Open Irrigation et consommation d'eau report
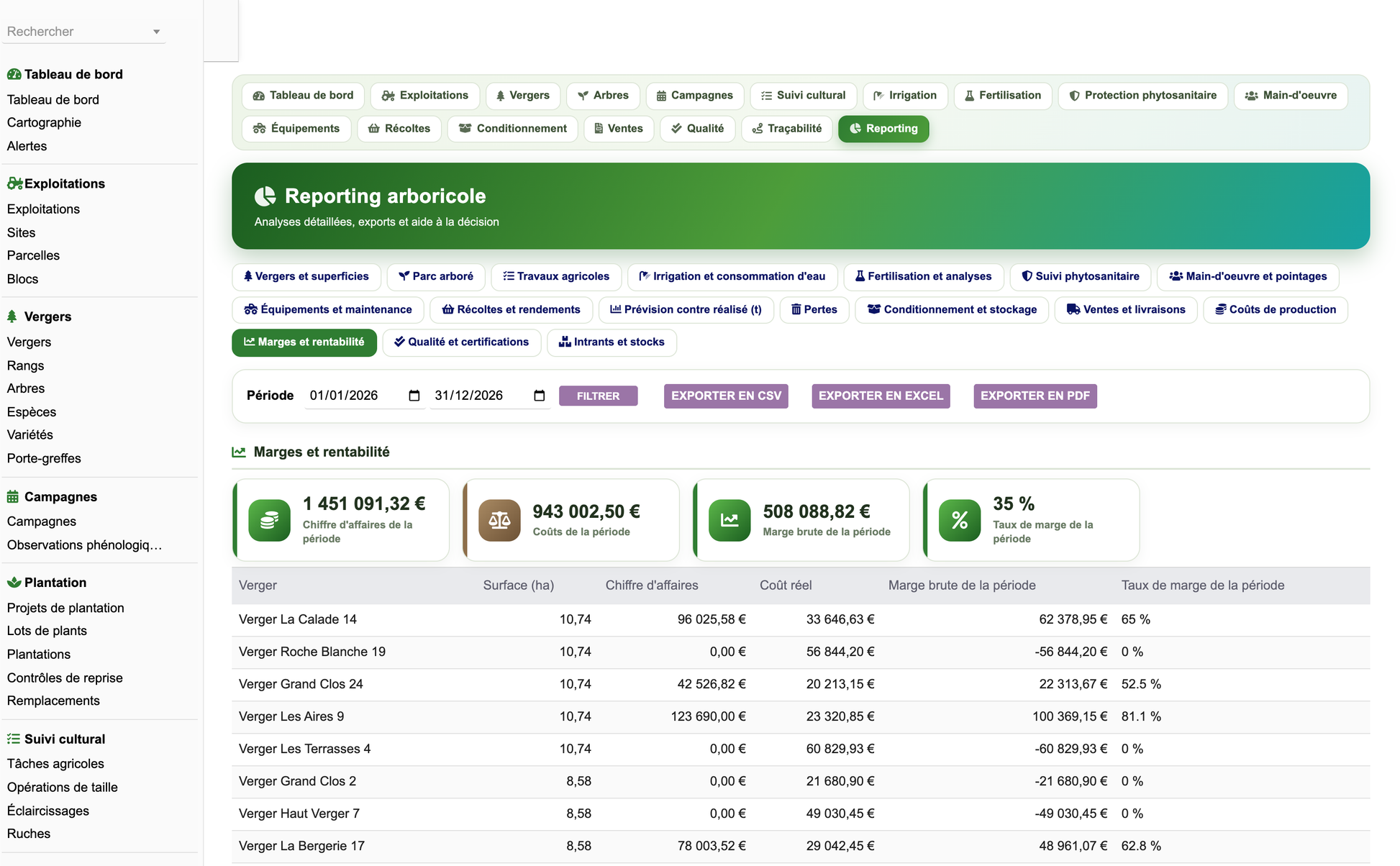Screen dimensions: 1400x866 [732, 277]
